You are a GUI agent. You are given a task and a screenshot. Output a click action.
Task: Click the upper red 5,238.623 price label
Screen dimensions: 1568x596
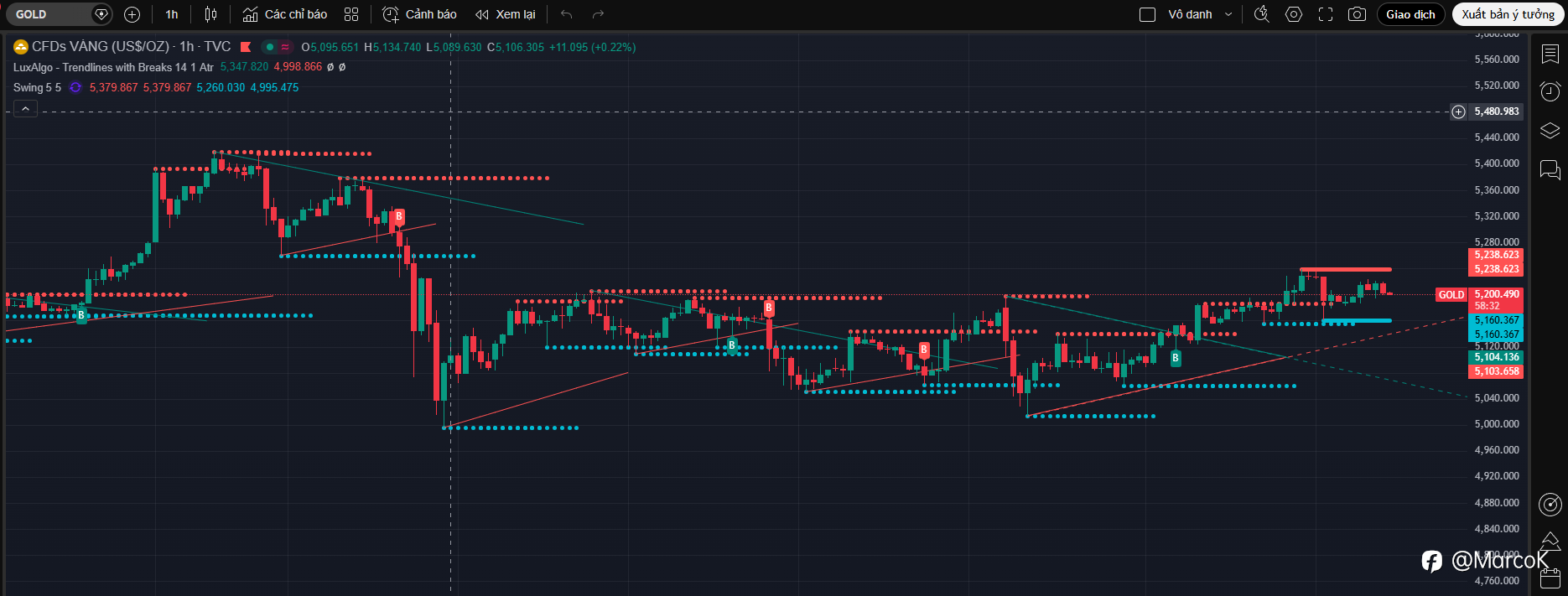point(1497,255)
